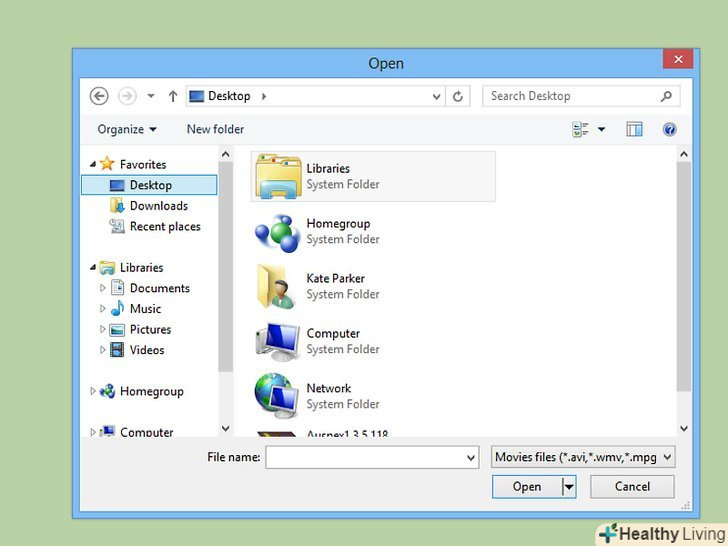Viewport: 728px width, 546px height.
Task: Change your view icon
Action: coord(580,130)
